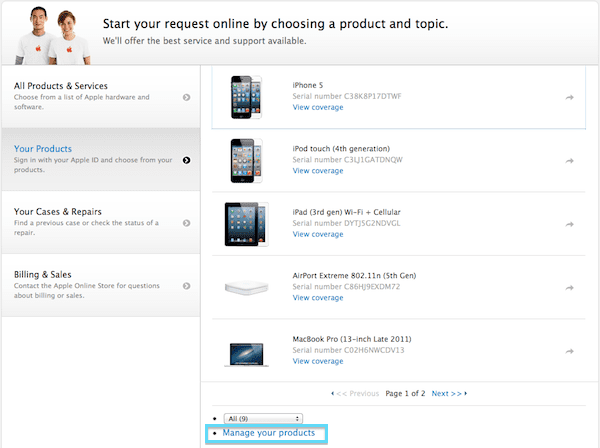Click the iPhone 5 product name
This screenshot has width=600, height=448.
308,85
